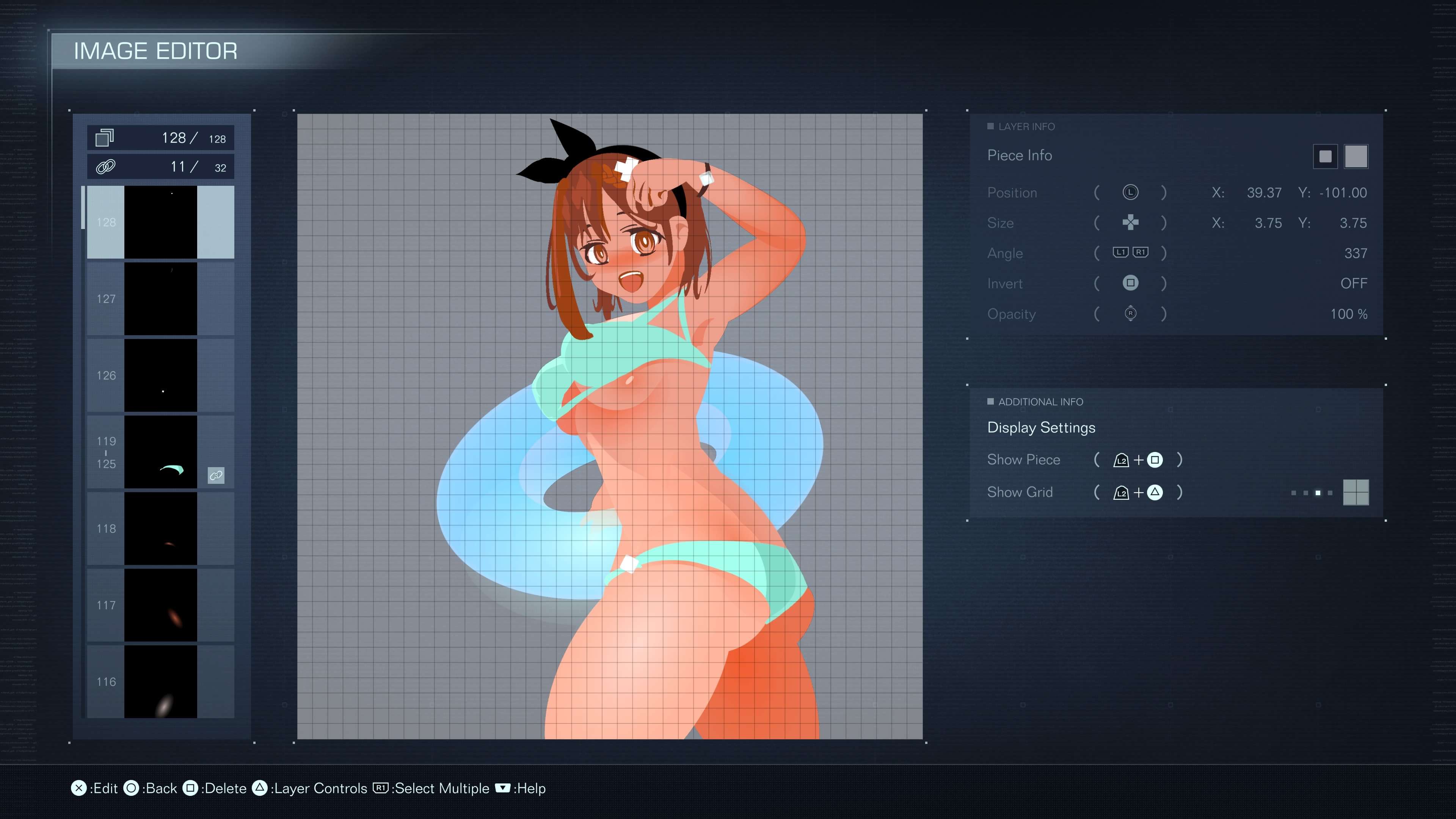Click the gray piece color swatch
This screenshot has height=819, width=1456.
[1356, 157]
